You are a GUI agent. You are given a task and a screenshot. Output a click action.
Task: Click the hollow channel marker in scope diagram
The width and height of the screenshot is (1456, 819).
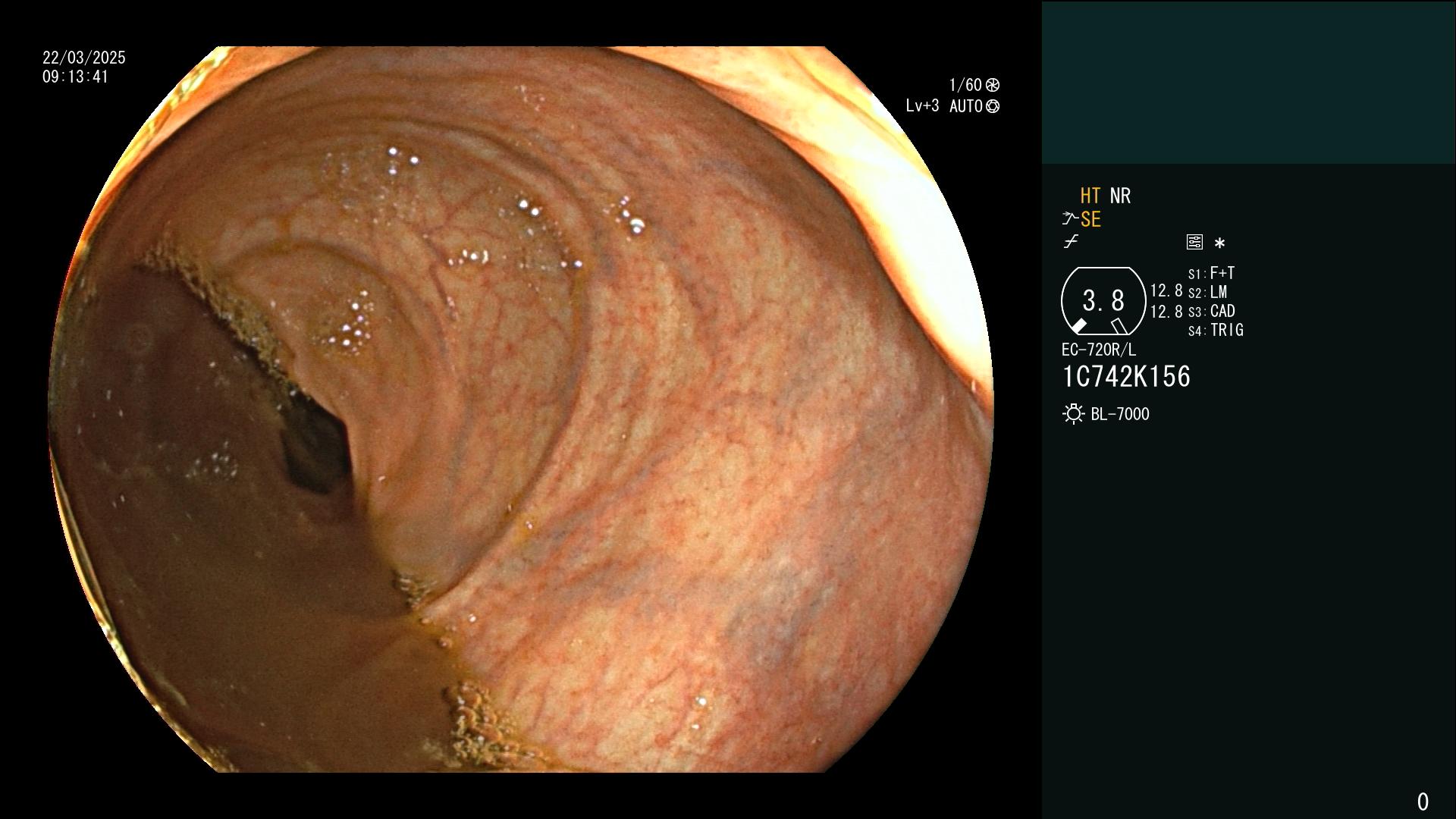[1119, 326]
